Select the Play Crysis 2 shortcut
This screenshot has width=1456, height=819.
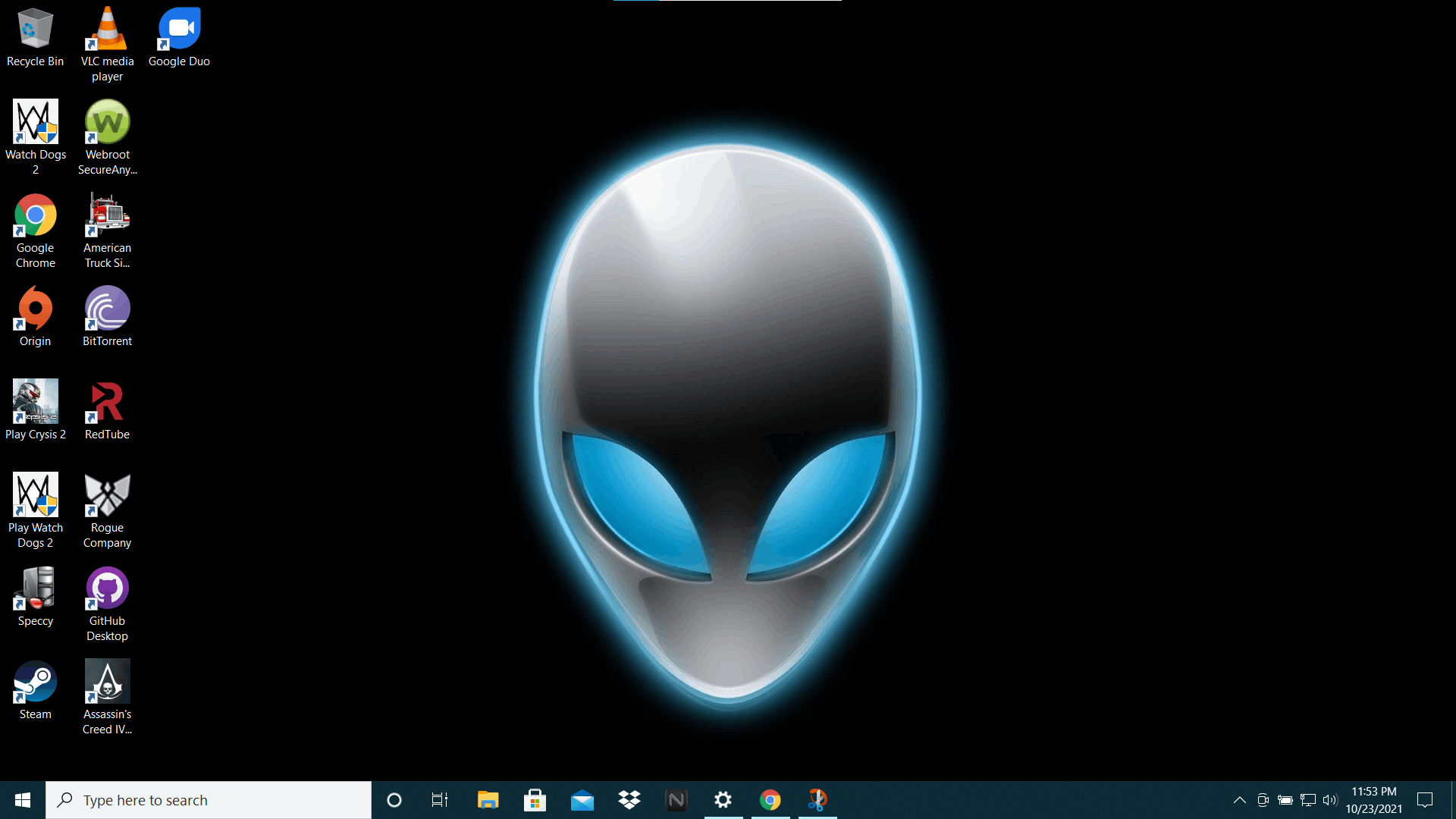click(x=35, y=402)
